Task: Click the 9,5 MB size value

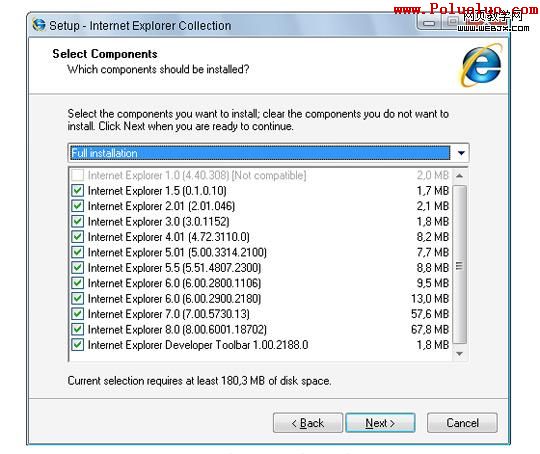Action: coord(433,283)
